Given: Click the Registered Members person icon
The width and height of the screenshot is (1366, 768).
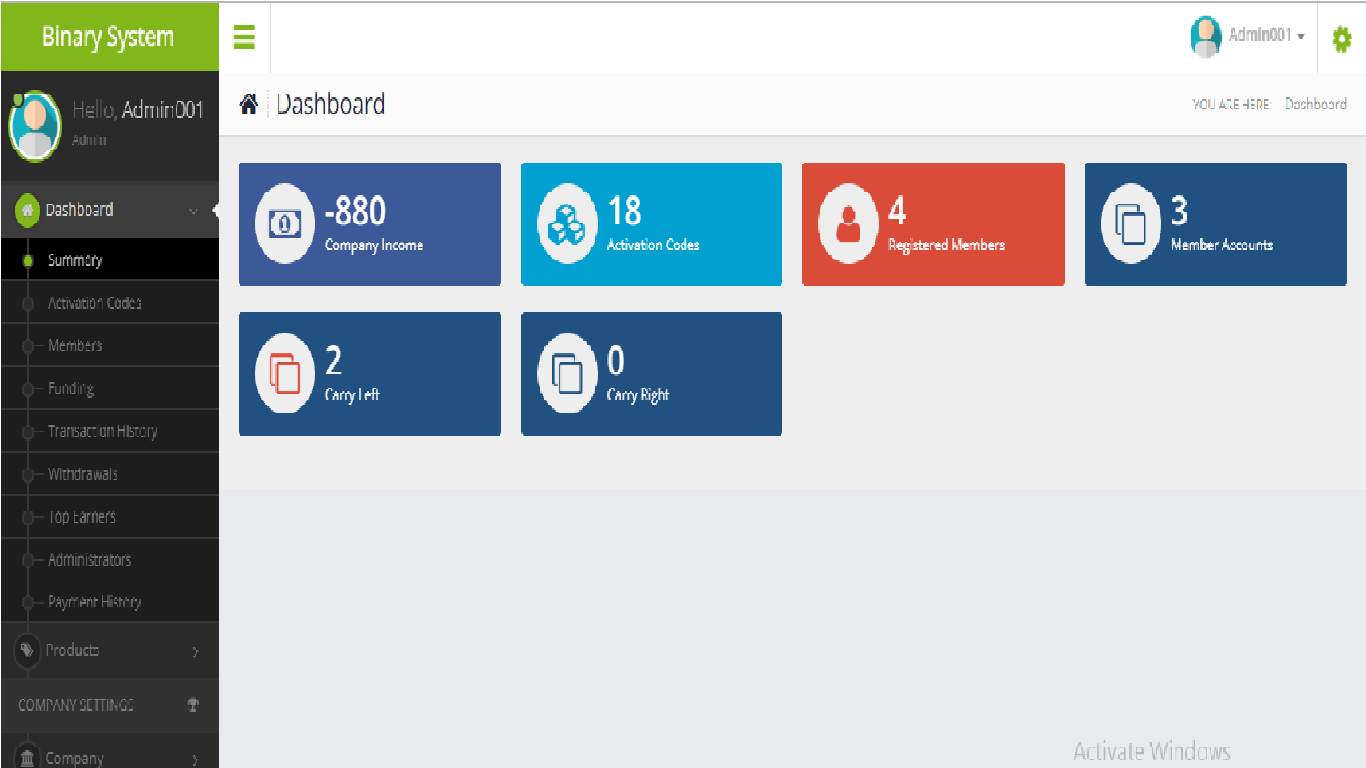Looking at the screenshot, I should tap(848, 224).
